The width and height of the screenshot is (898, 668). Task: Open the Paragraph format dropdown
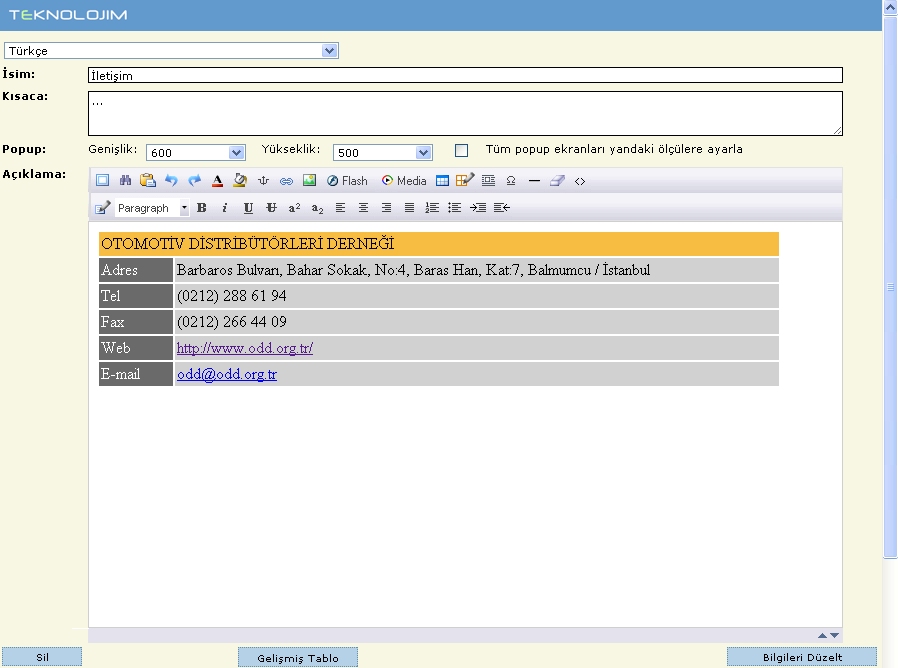click(152, 207)
